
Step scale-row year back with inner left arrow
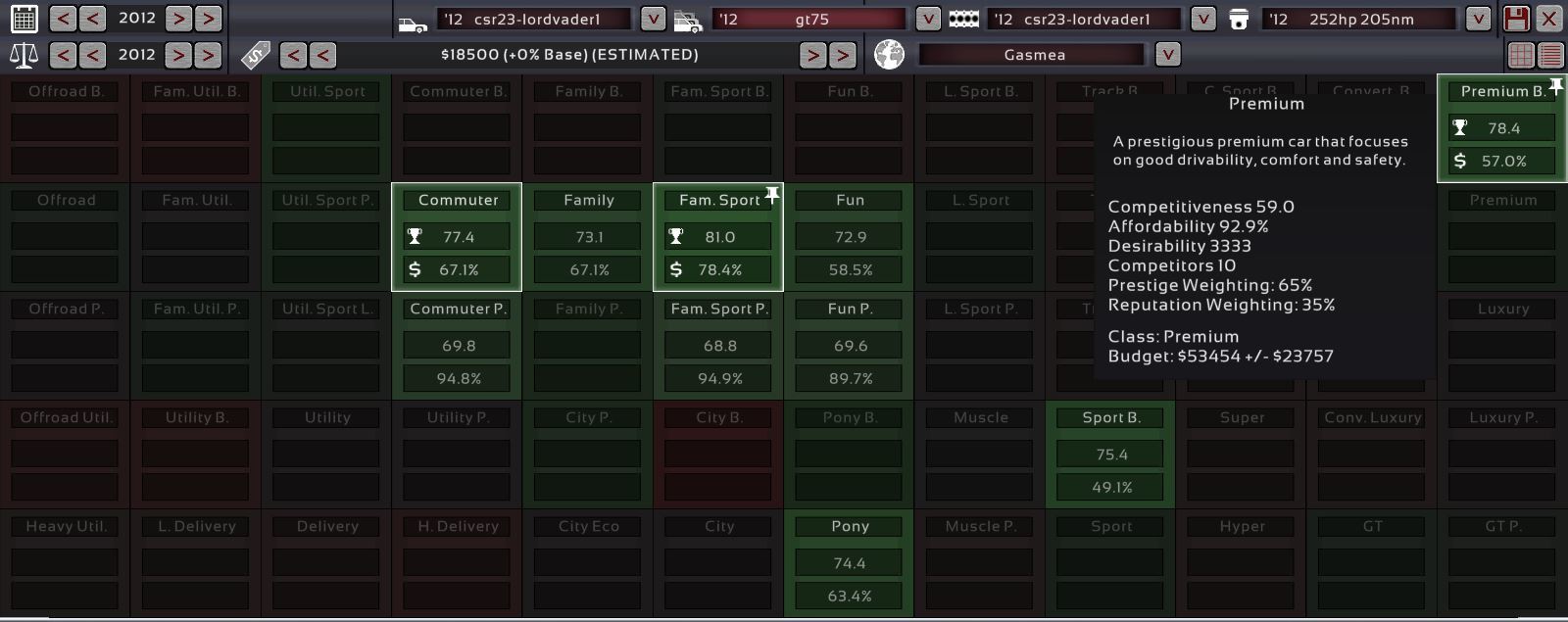click(x=93, y=55)
